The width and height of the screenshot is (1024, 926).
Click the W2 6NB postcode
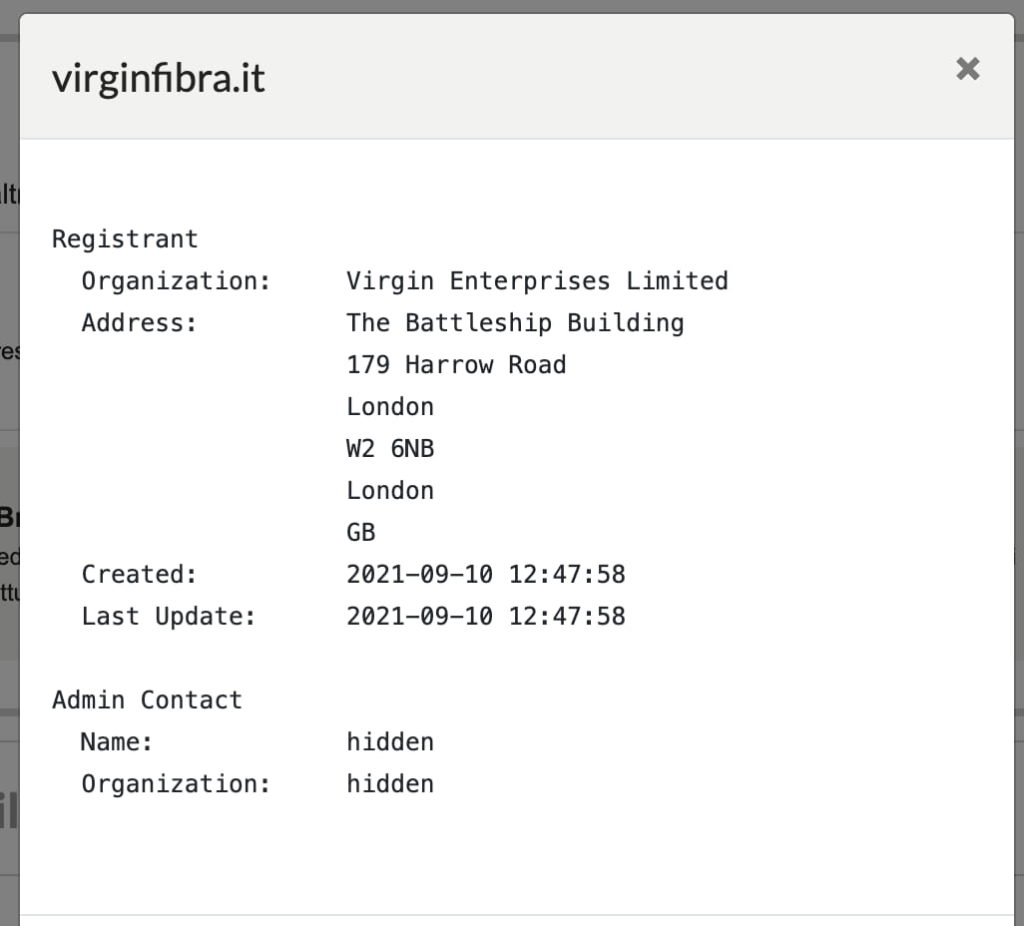point(390,449)
